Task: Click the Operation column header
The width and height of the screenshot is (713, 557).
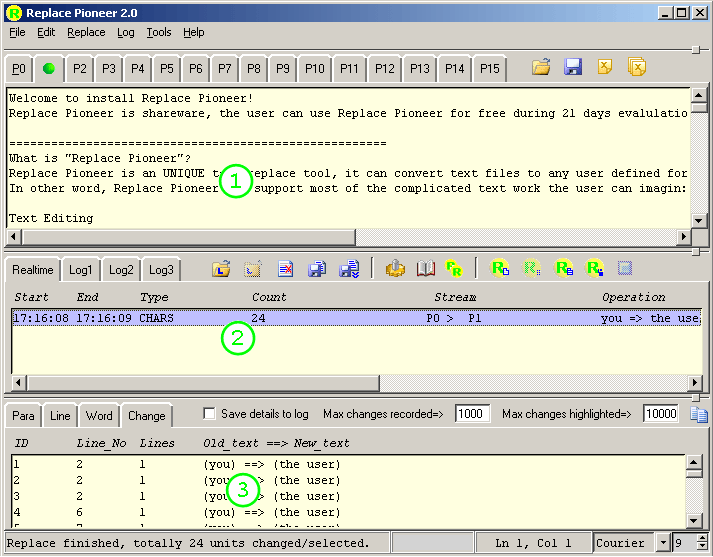Action: [x=633, y=297]
